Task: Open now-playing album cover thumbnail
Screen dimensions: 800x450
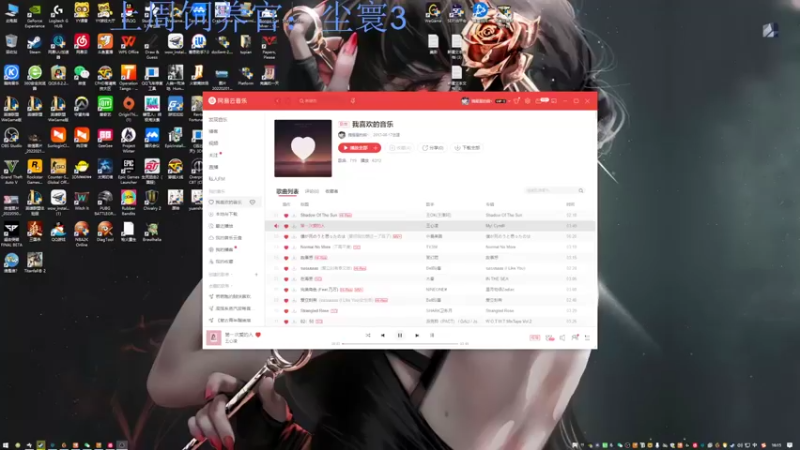Action: point(214,337)
